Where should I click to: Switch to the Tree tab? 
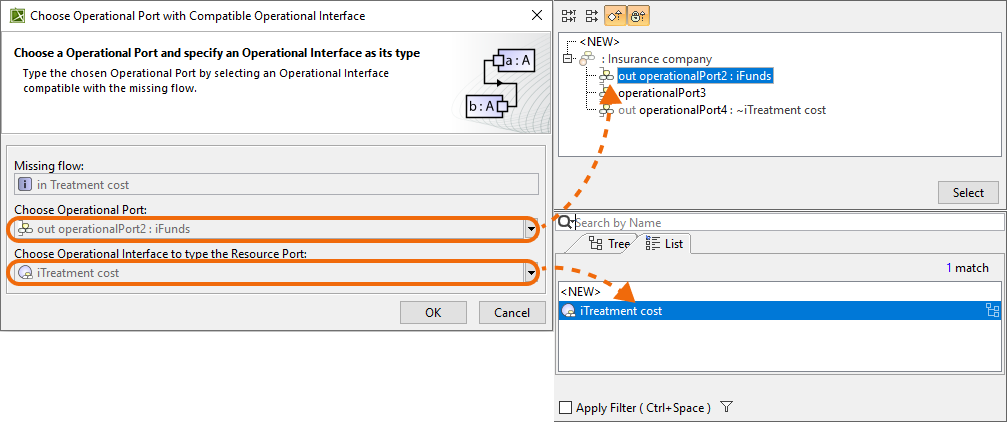[x=609, y=243]
